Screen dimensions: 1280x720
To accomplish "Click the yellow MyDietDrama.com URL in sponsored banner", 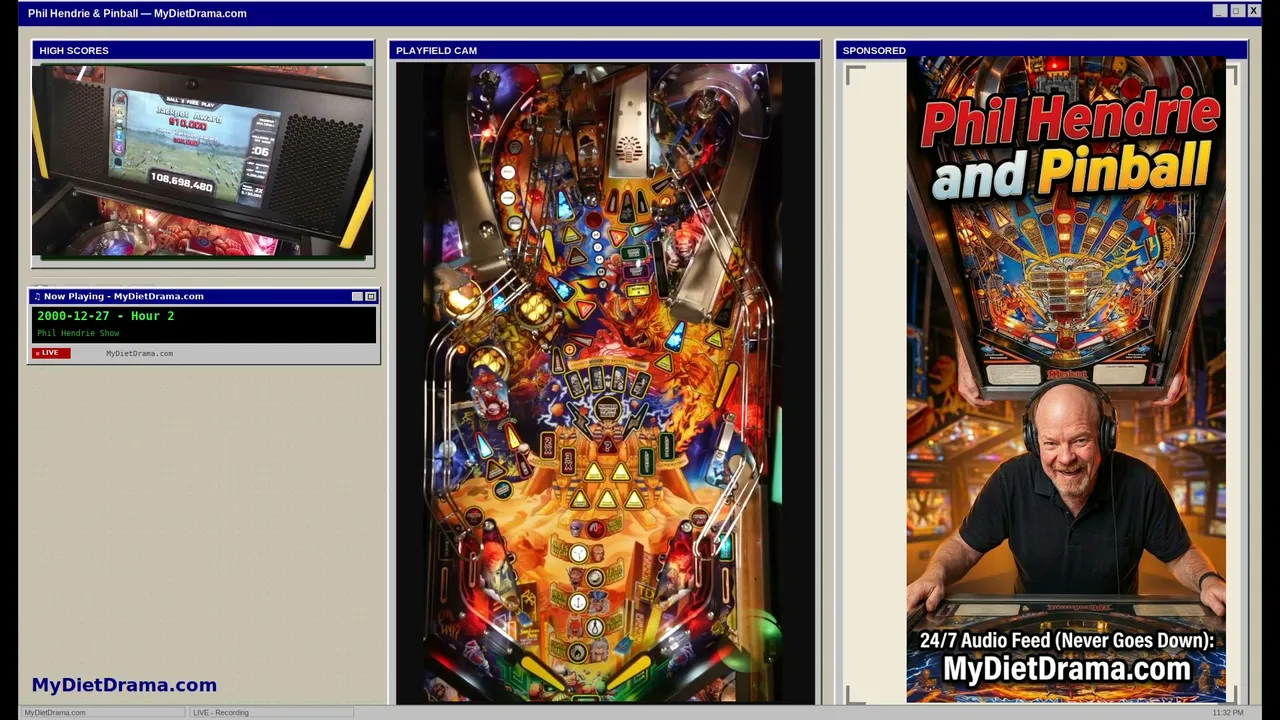I will 1067,669.
